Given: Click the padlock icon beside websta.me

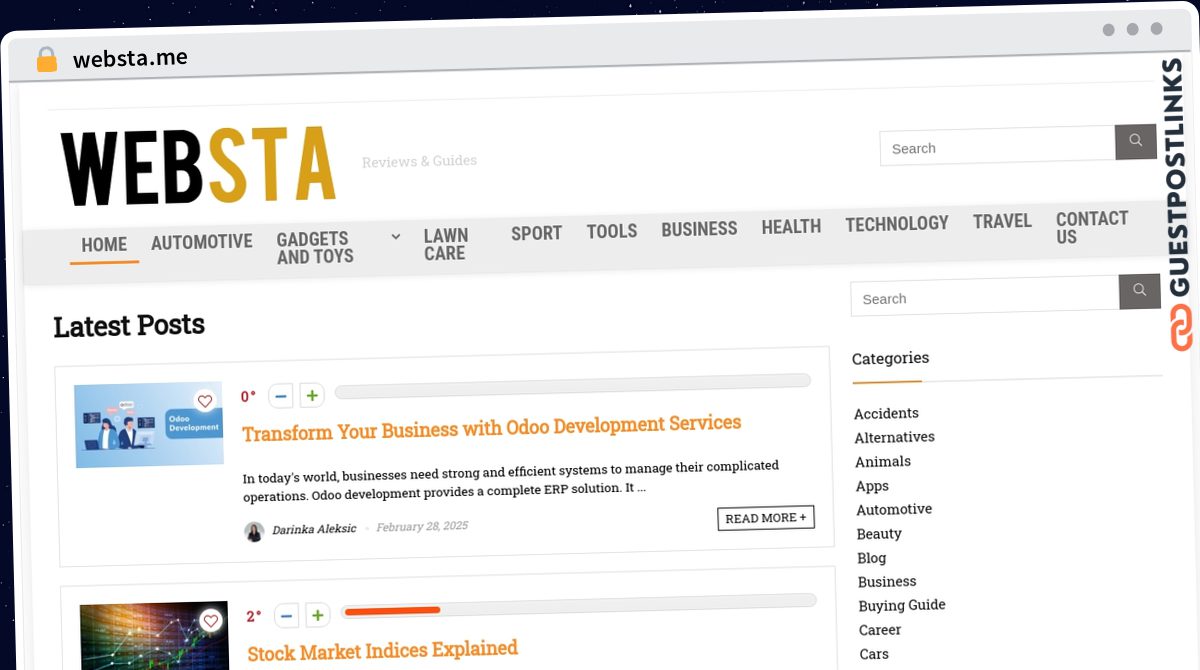Looking at the screenshot, I should 47,60.
